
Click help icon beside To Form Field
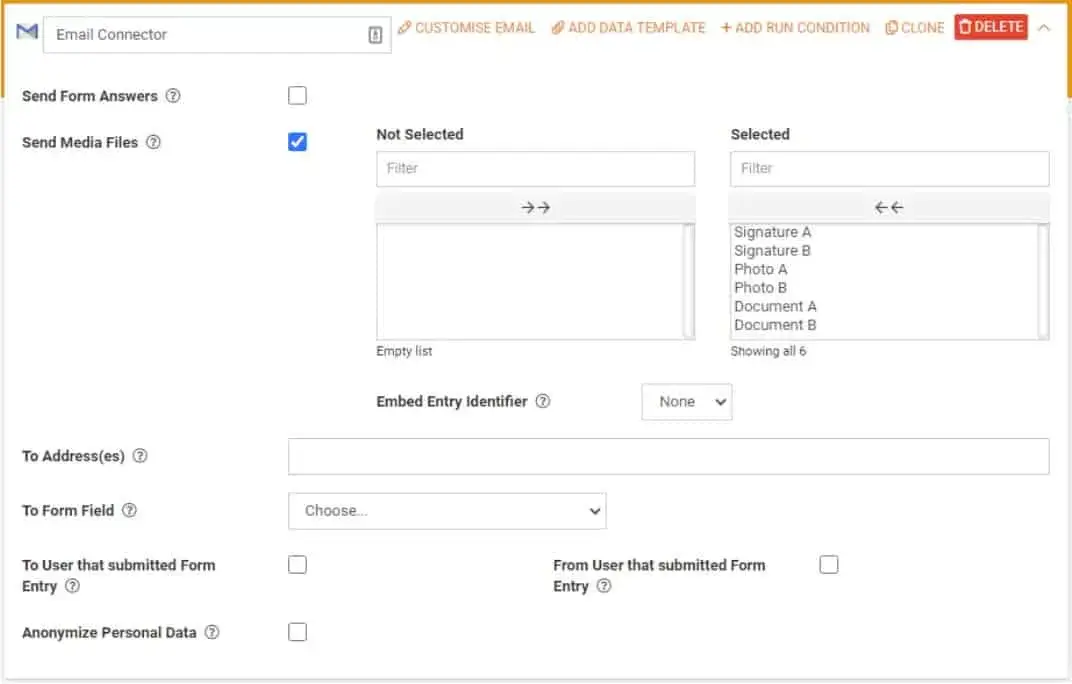tap(129, 510)
